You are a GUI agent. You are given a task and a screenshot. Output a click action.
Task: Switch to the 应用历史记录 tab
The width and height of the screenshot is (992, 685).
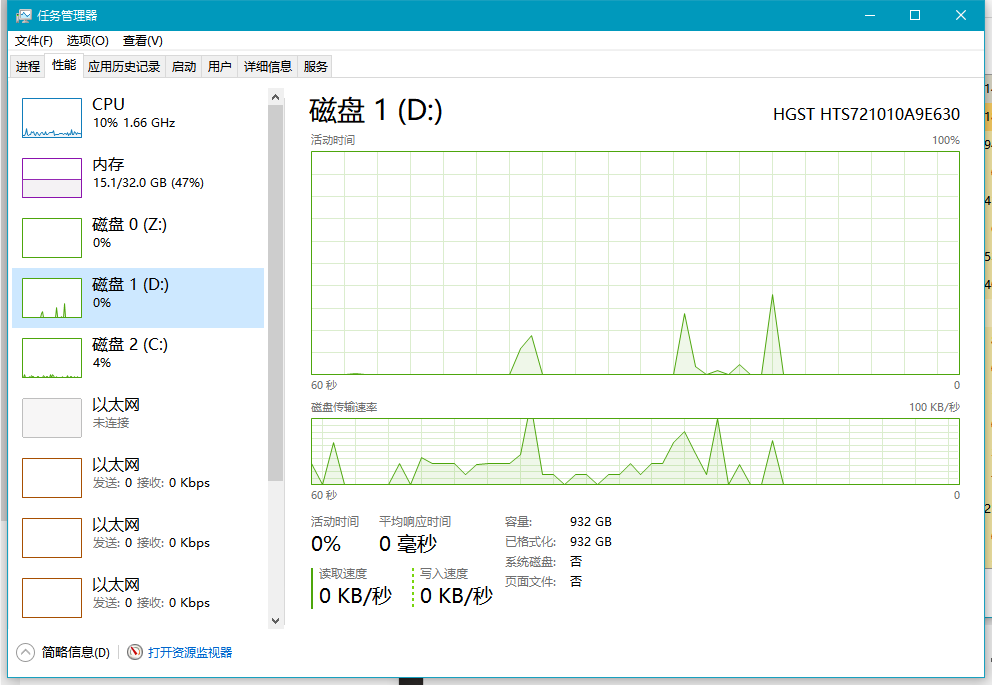click(x=124, y=66)
